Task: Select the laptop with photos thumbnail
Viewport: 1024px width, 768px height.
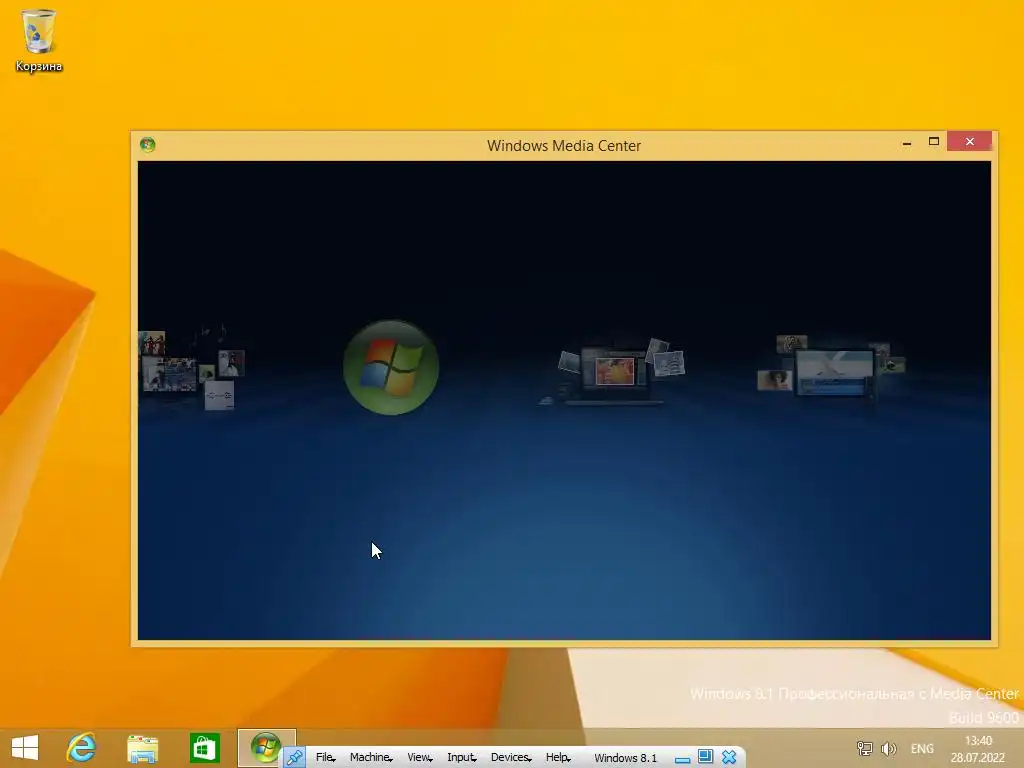Action: [613, 373]
